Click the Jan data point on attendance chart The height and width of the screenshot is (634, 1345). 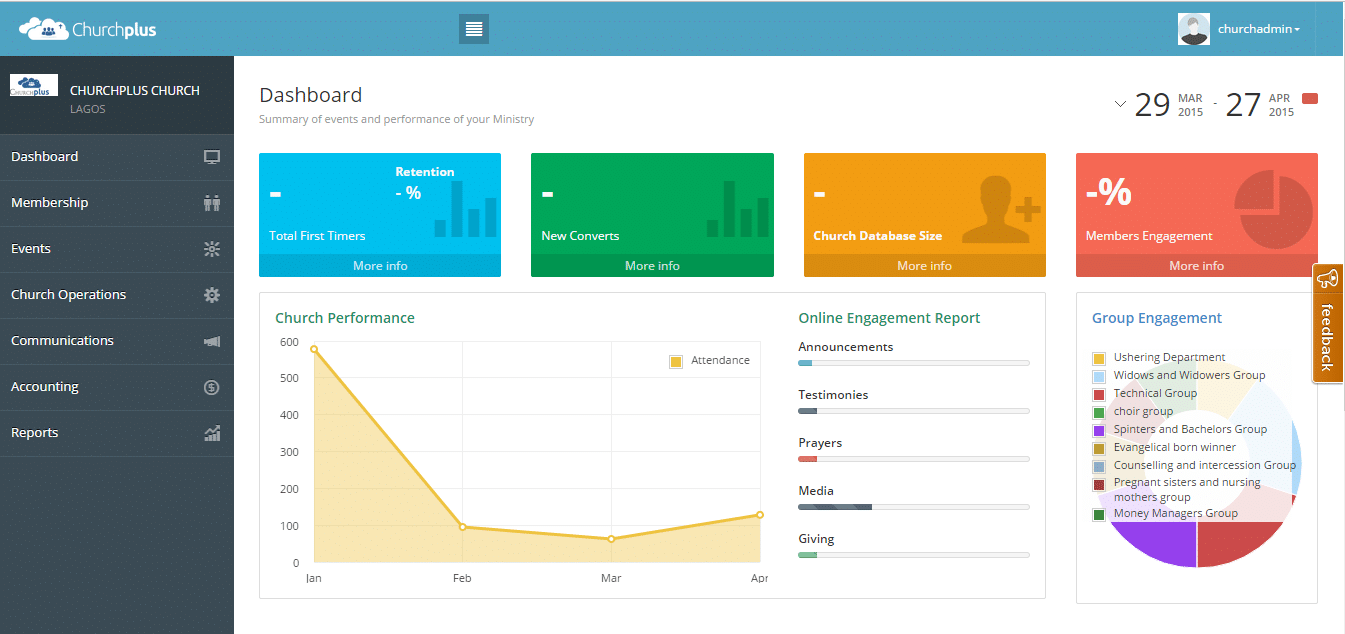click(314, 349)
